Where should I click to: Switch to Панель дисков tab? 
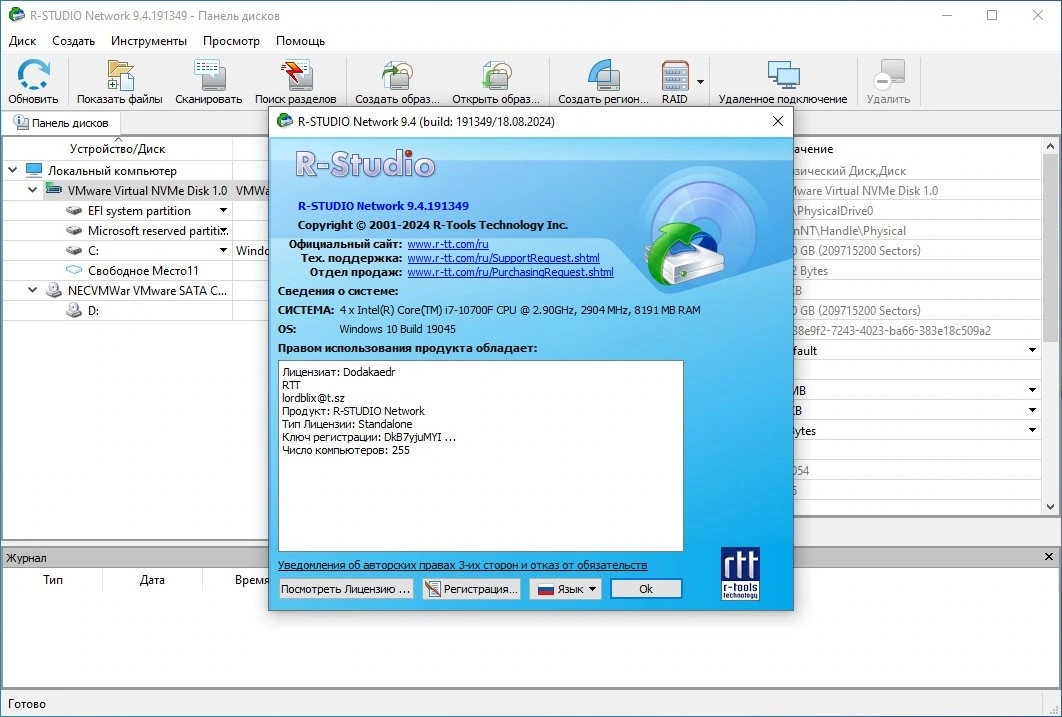point(61,123)
